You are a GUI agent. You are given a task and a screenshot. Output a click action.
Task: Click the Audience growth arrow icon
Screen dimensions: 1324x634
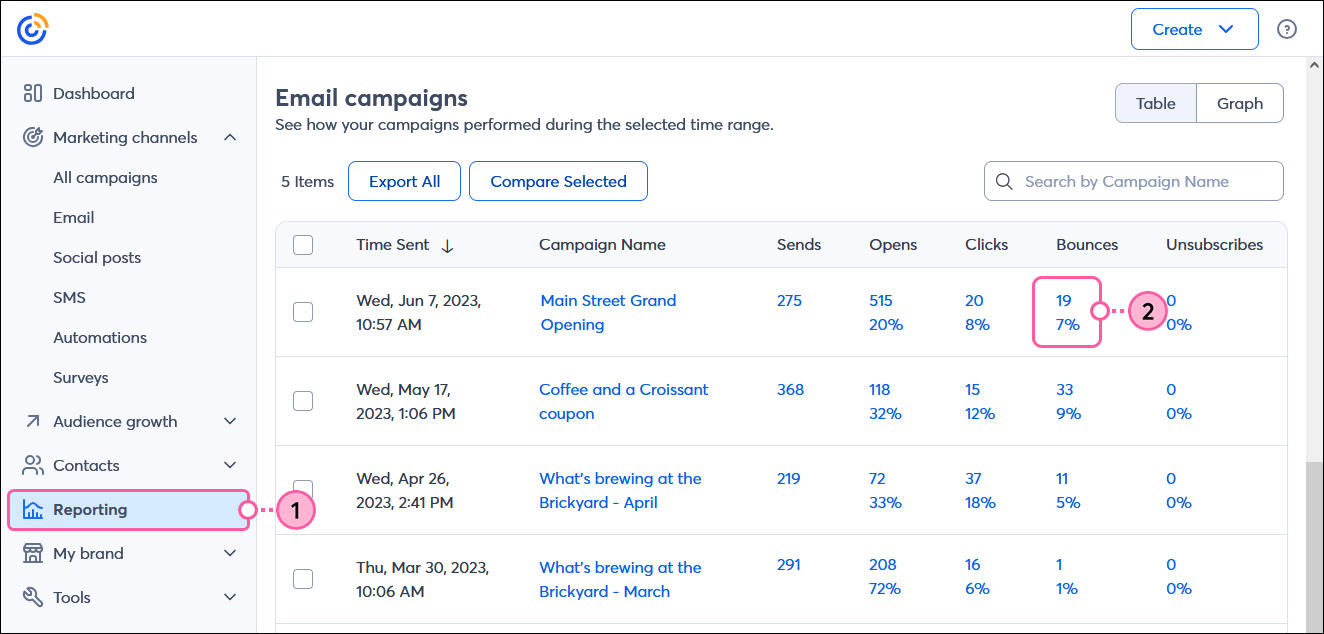32,421
